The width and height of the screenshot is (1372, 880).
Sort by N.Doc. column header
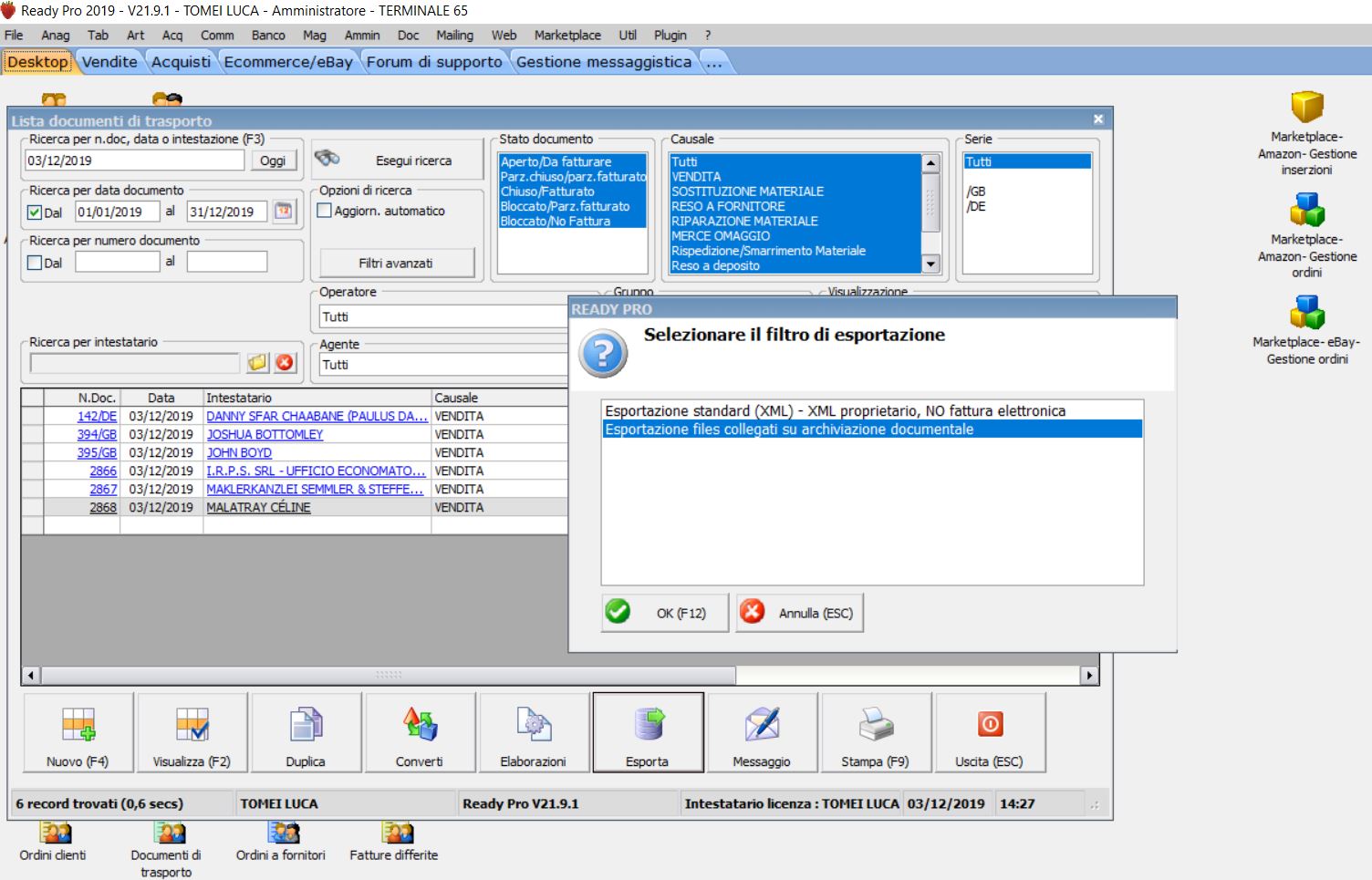(82, 398)
